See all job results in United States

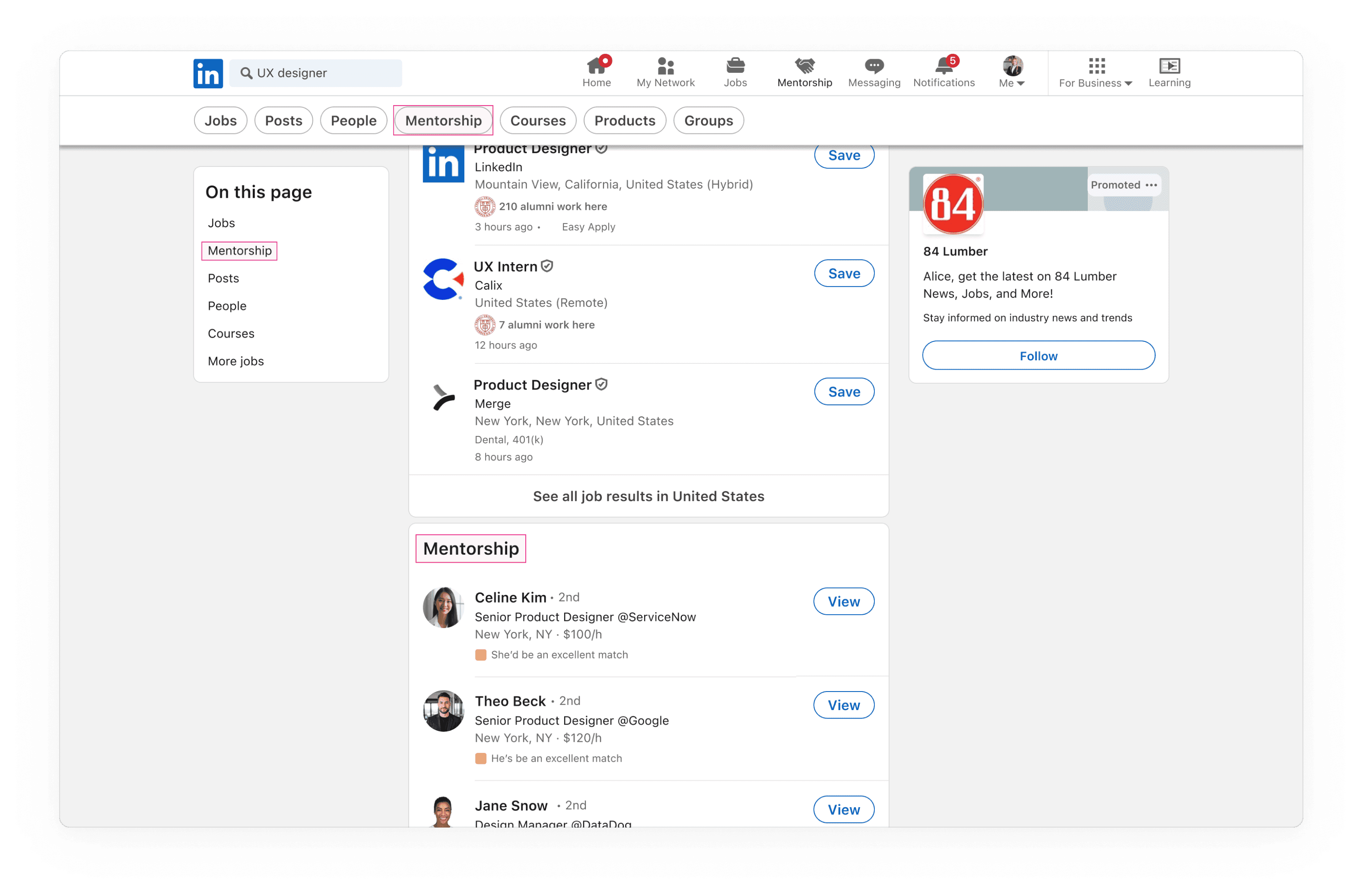pyautogui.click(x=648, y=496)
